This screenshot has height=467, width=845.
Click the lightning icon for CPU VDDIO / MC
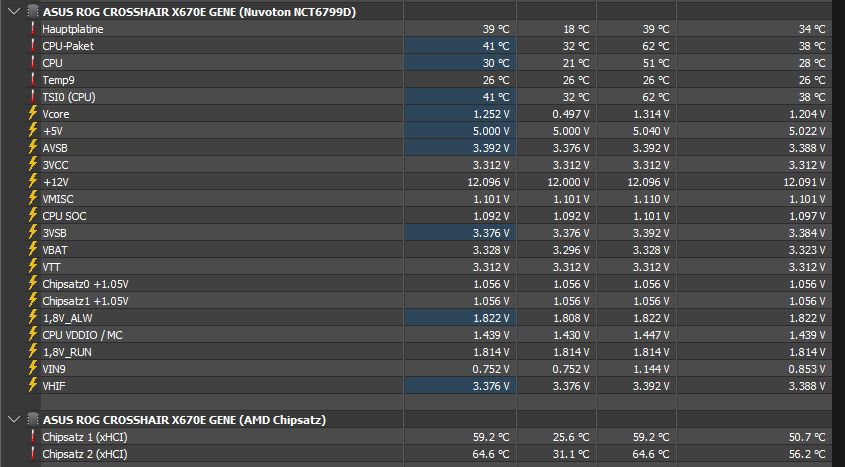33,335
